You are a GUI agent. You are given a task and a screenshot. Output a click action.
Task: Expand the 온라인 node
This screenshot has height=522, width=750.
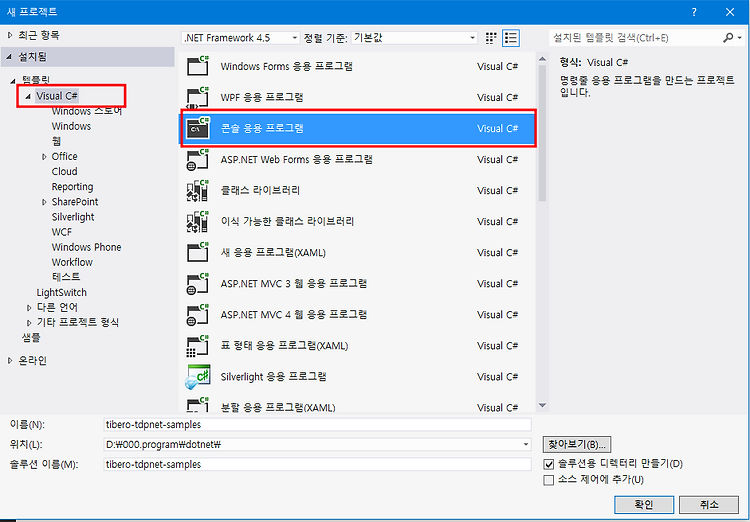(10, 361)
